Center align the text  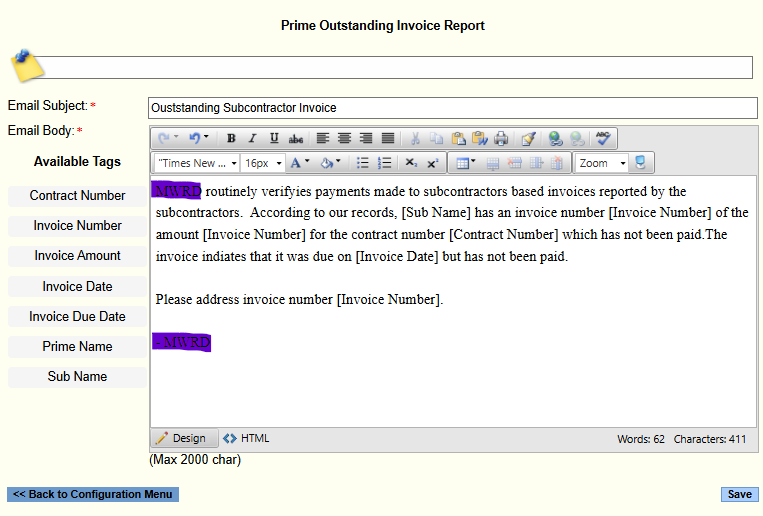(x=344, y=138)
